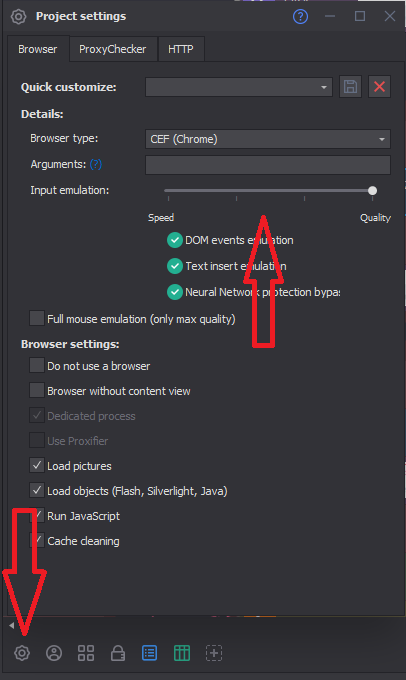Open Arguments help (?) link

(x=96, y=164)
